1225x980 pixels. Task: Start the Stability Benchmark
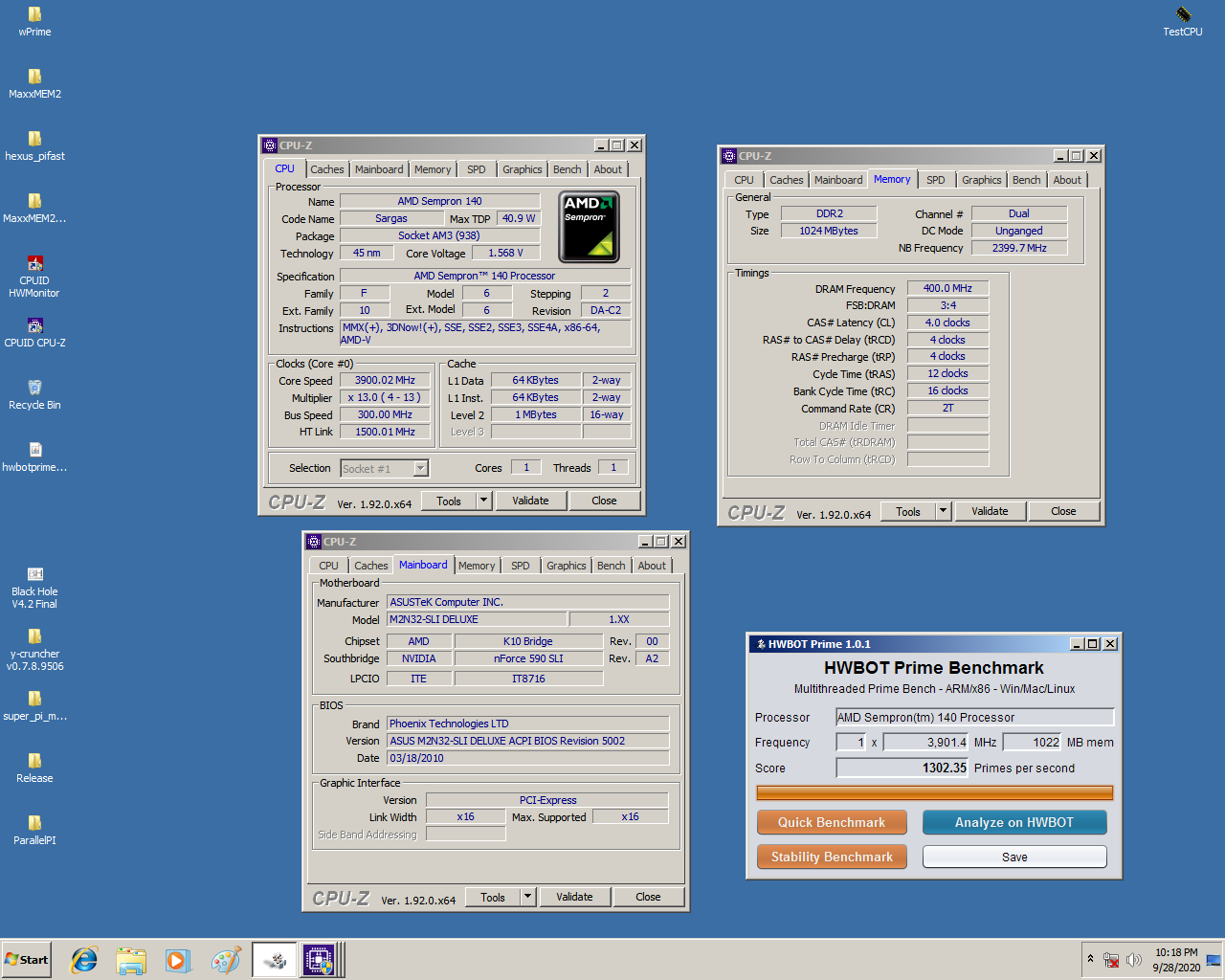(832, 857)
